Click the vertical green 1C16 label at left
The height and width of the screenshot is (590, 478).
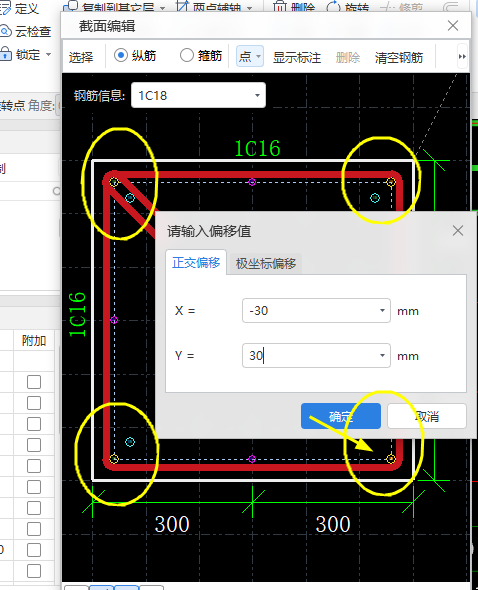click(78, 314)
